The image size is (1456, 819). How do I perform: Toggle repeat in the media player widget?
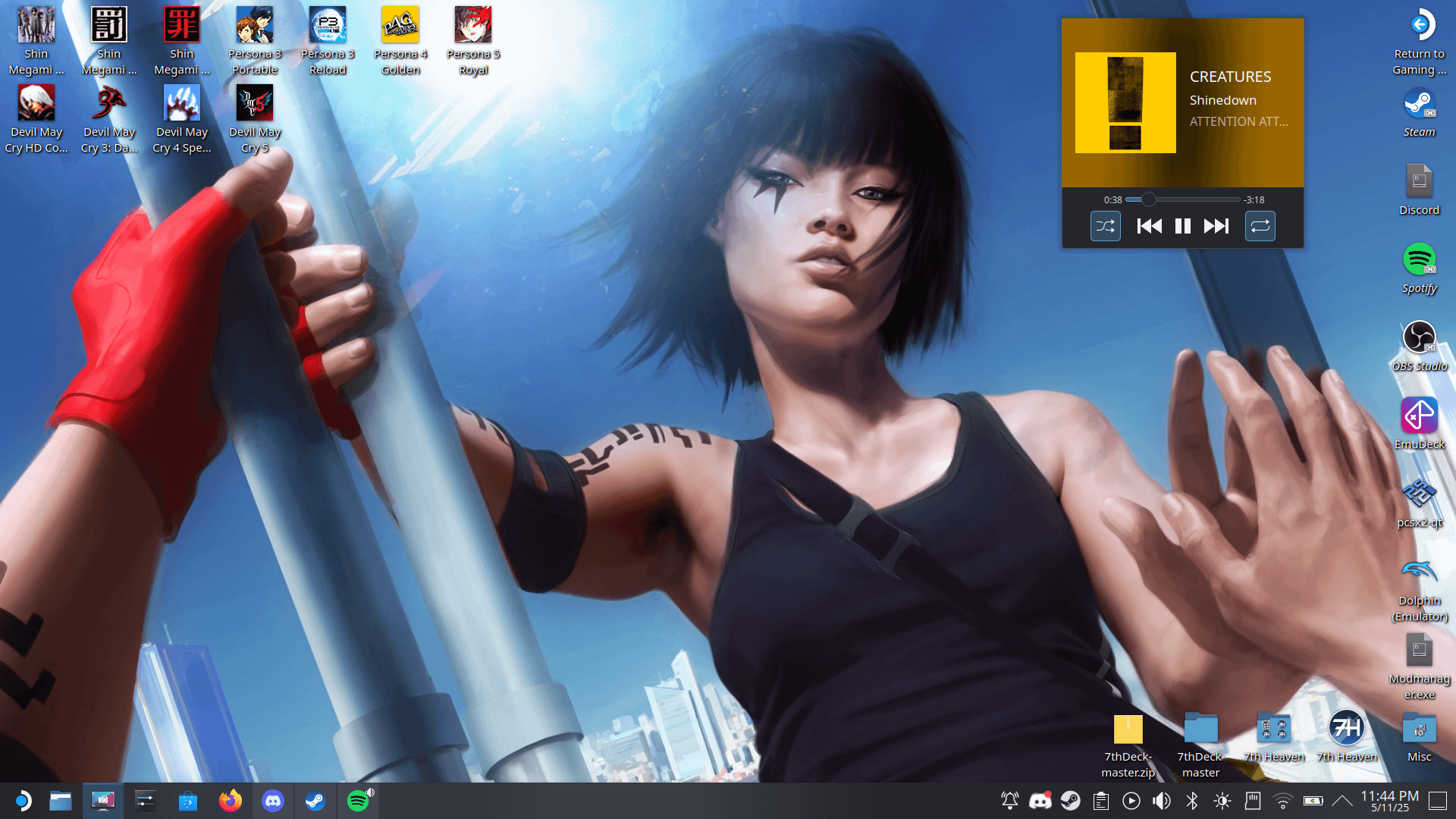[1260, 226]
